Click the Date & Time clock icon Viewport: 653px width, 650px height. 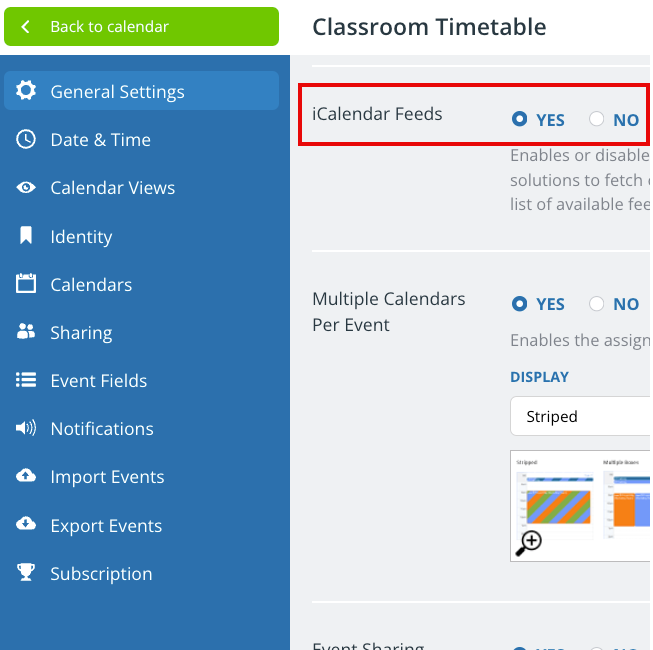point(26,139)
